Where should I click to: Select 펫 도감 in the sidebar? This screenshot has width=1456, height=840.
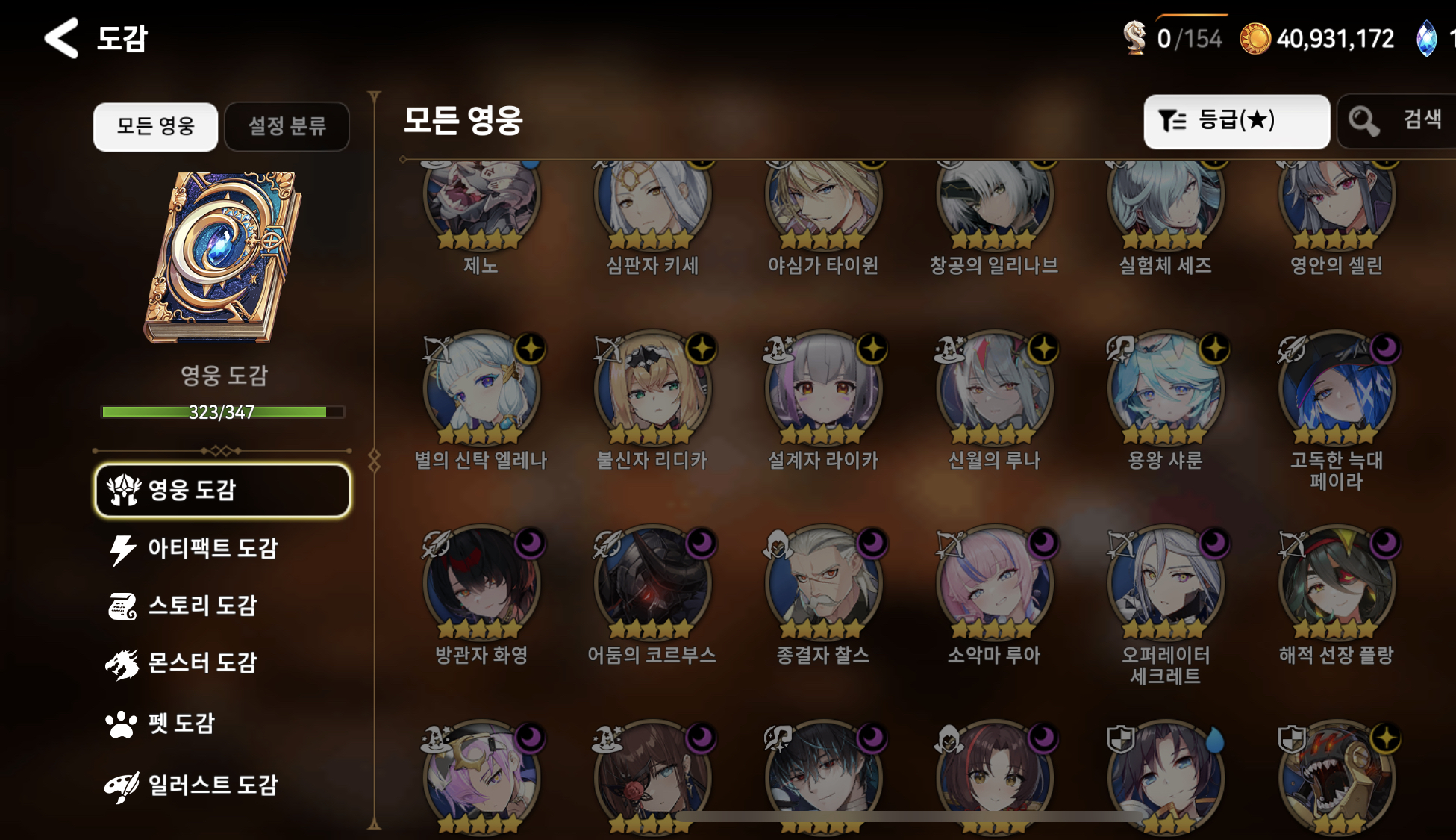coord(160,723)
